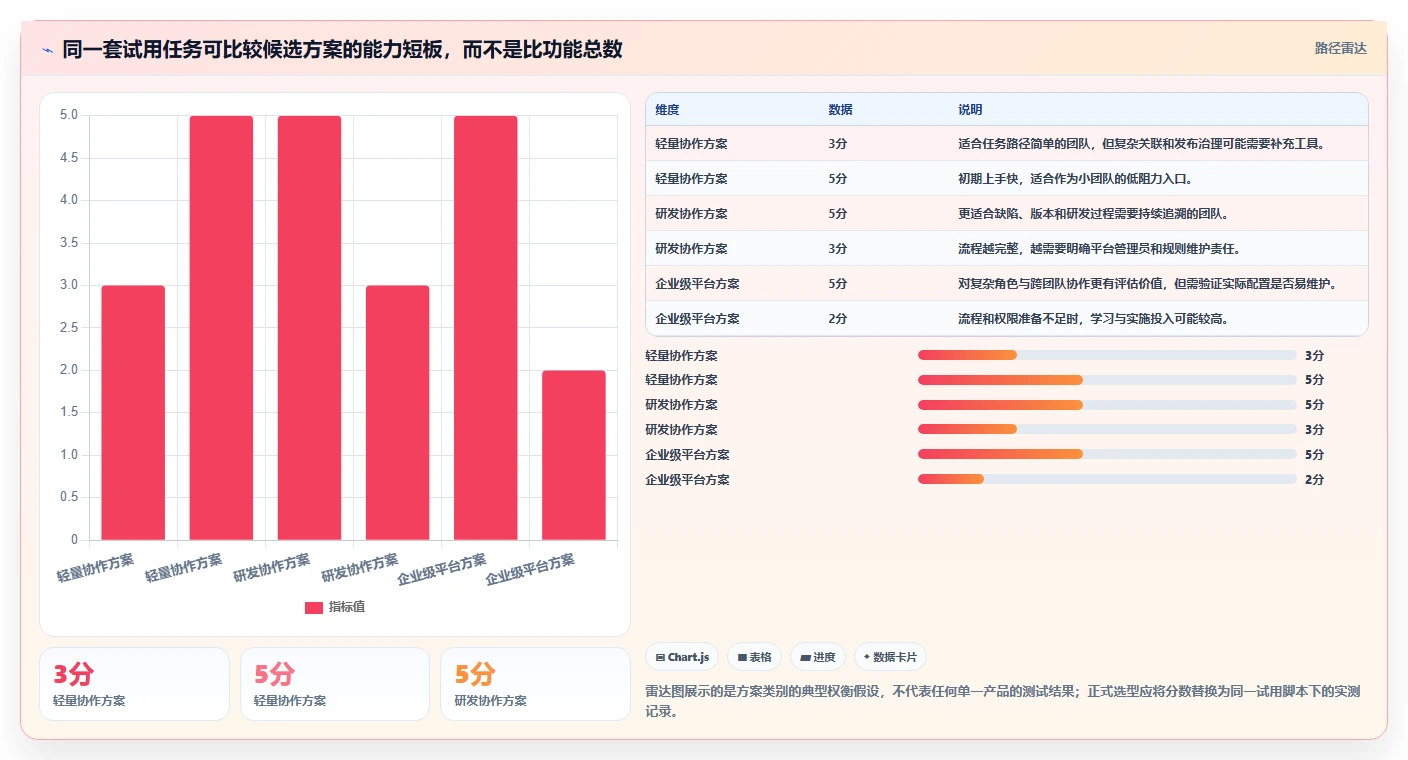This screenshot has width=1408, height=760.
Task: Click the 企业级平台方案 progress bar showing 2分
Action: [x=1107, y=480]
